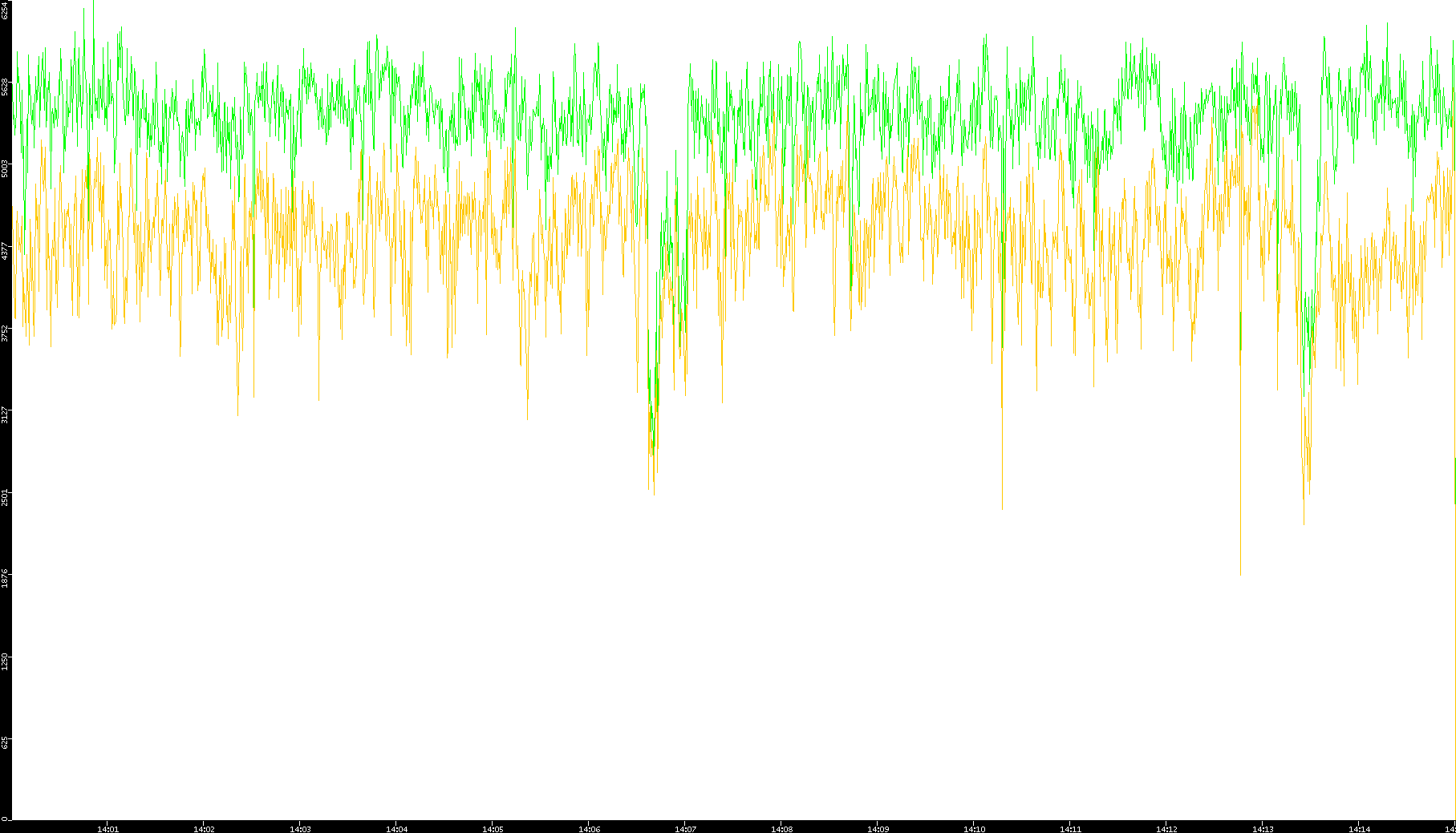Click the 3752 y-axis label
The width and height of the screenshot is (1456, 833).
pos(5,334)
